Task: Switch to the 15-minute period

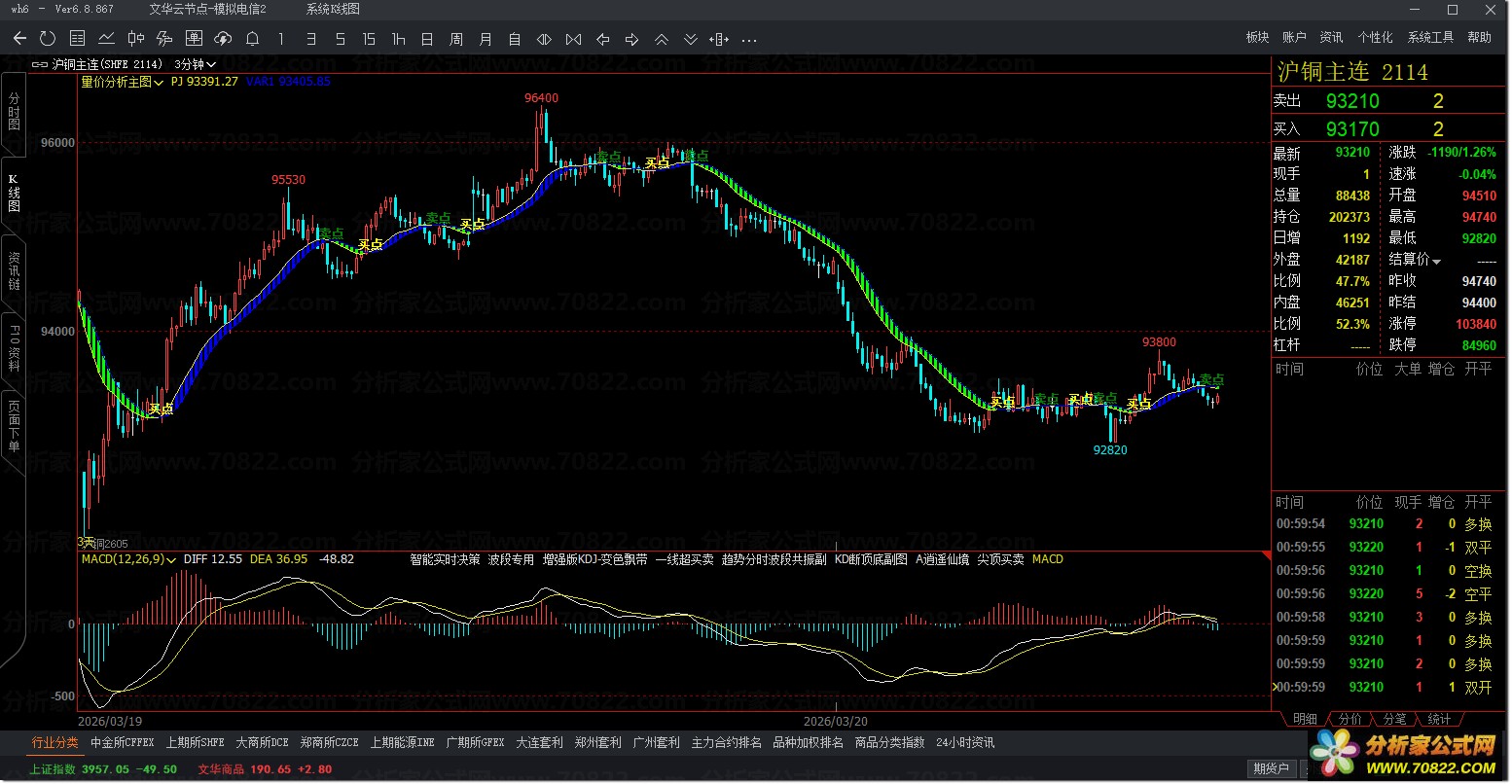Action: coord(369,39)
